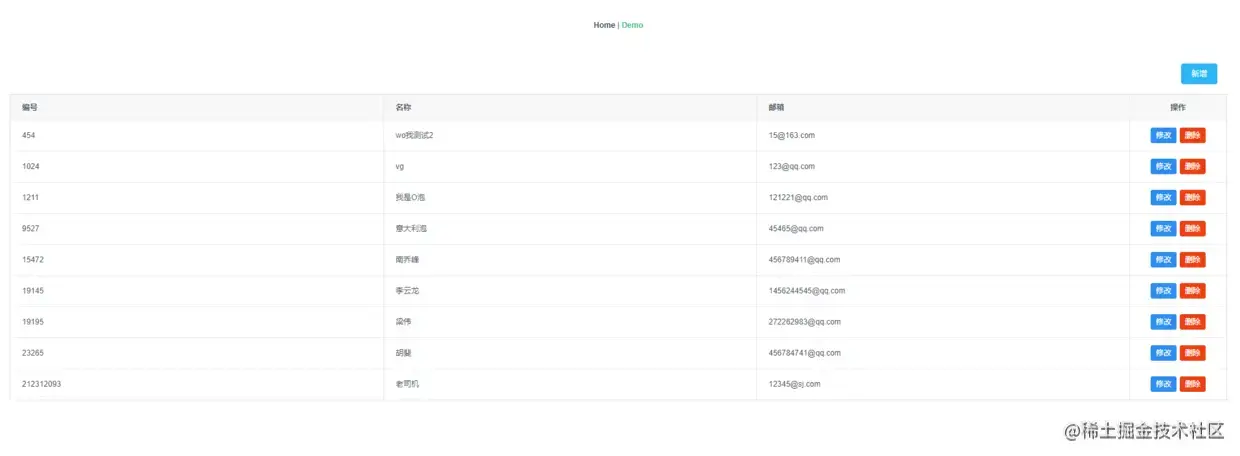1240x456 pixels.
Task: Select ID cell 454
Action: (x=197, y=135)
